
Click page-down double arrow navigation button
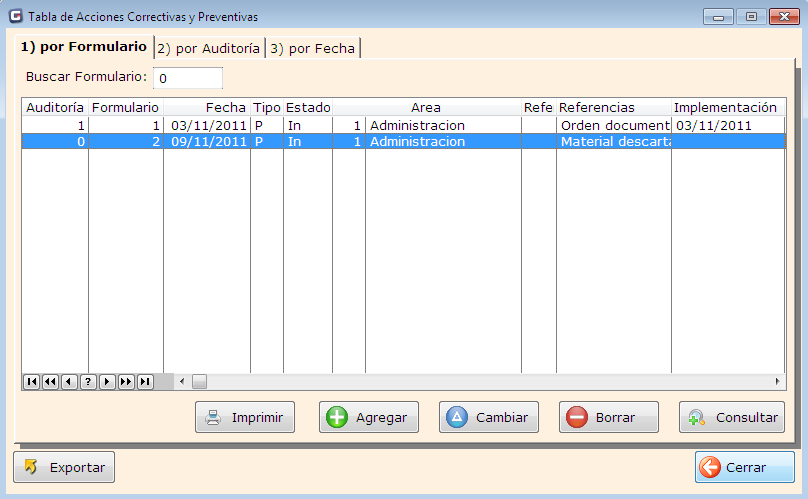pyautogui.click(x=126, y=381)
